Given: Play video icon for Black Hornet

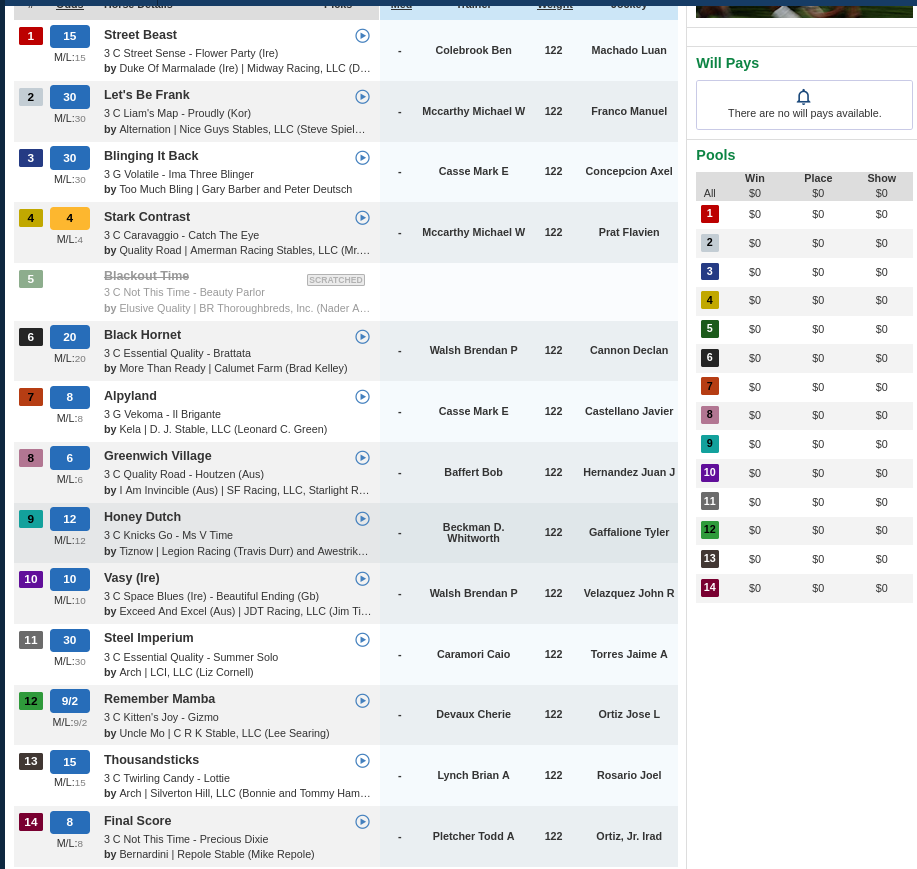Looking at the screenshot, I should [363, 336].
